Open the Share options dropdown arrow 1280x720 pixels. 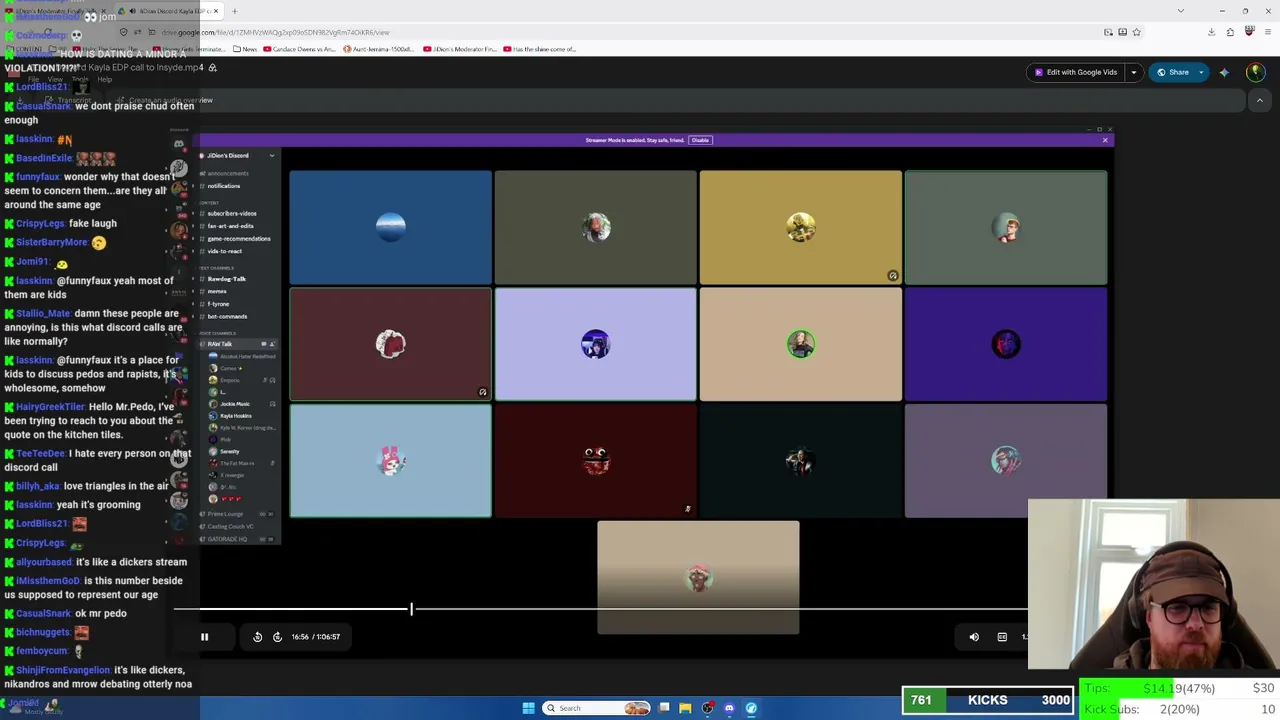pyautogui.click(x=1201, y=72)
